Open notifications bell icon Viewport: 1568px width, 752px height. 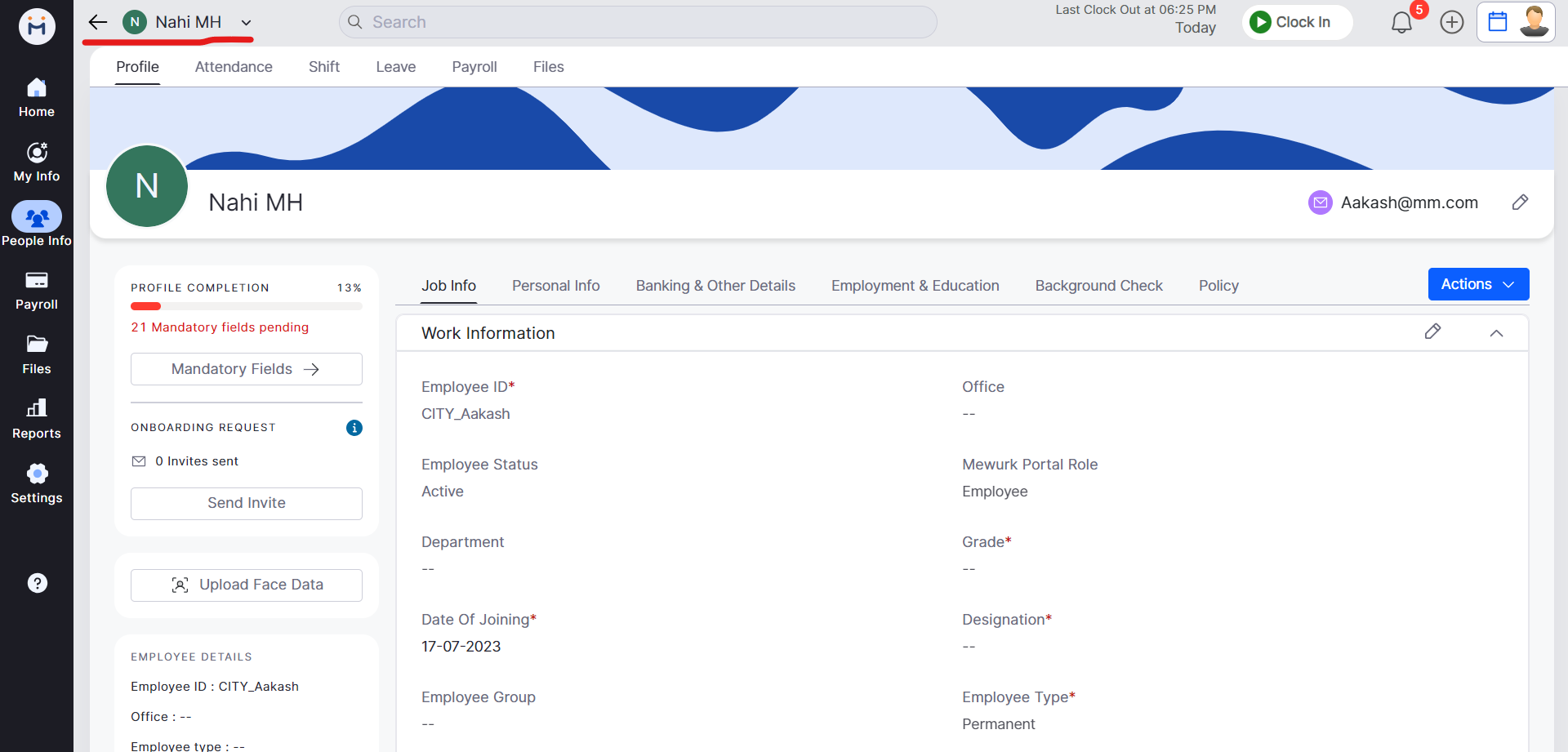click(x=1401, y=23)
